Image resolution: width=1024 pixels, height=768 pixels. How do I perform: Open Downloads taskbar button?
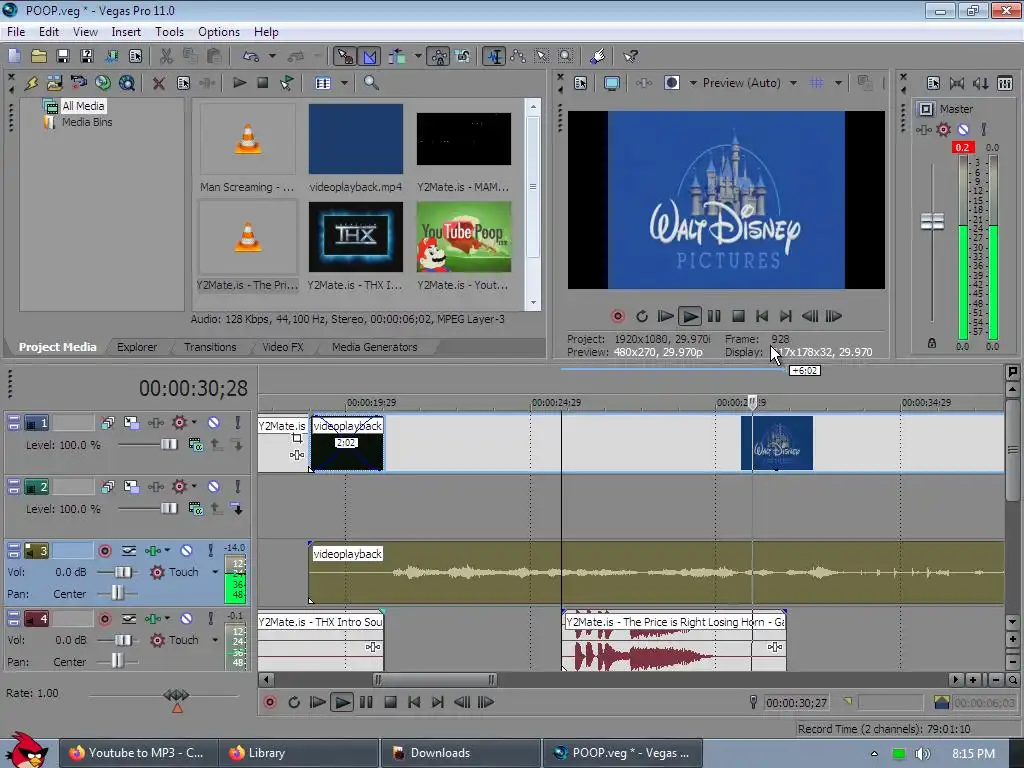pos(460,753)
